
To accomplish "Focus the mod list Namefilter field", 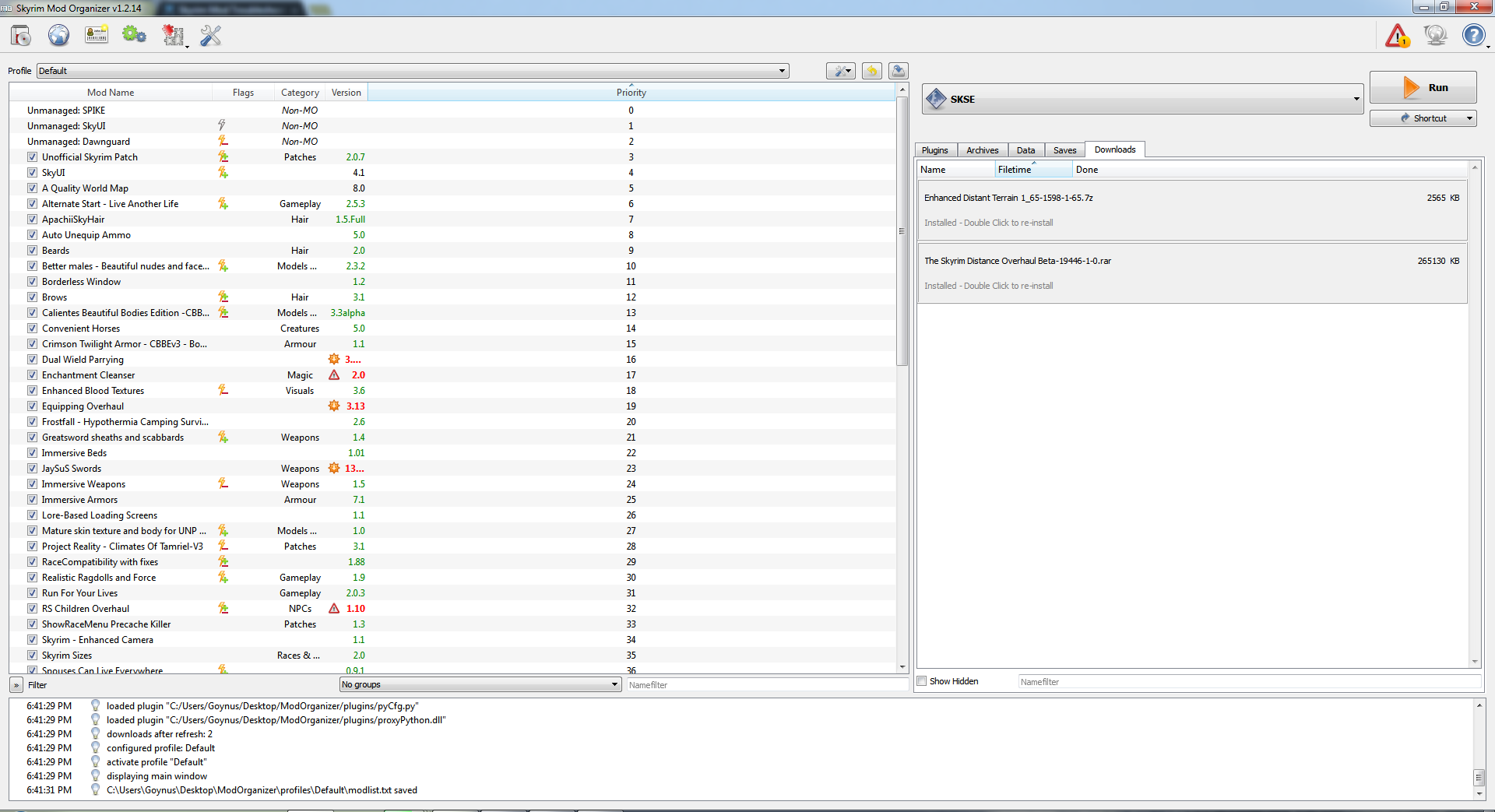I will pyautogui.click(x=767, y=685).
